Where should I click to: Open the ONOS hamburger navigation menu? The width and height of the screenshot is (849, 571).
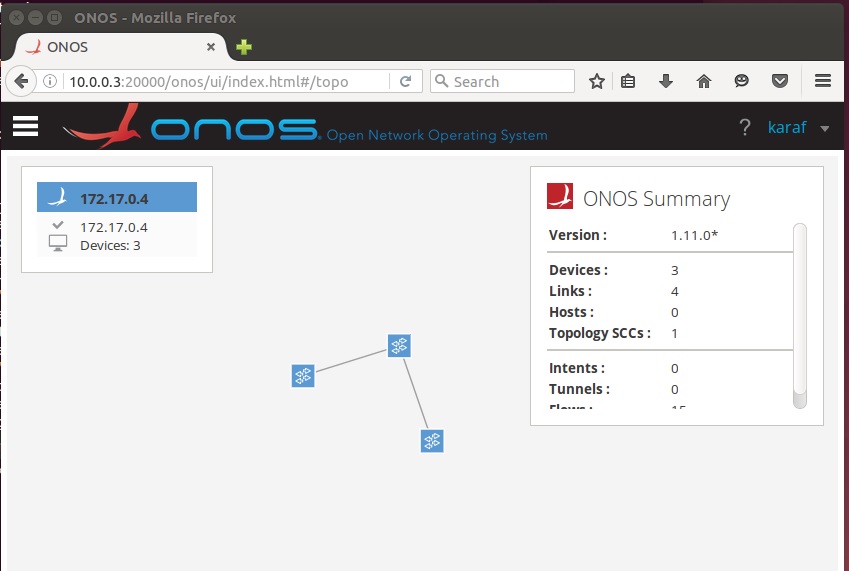25,126
